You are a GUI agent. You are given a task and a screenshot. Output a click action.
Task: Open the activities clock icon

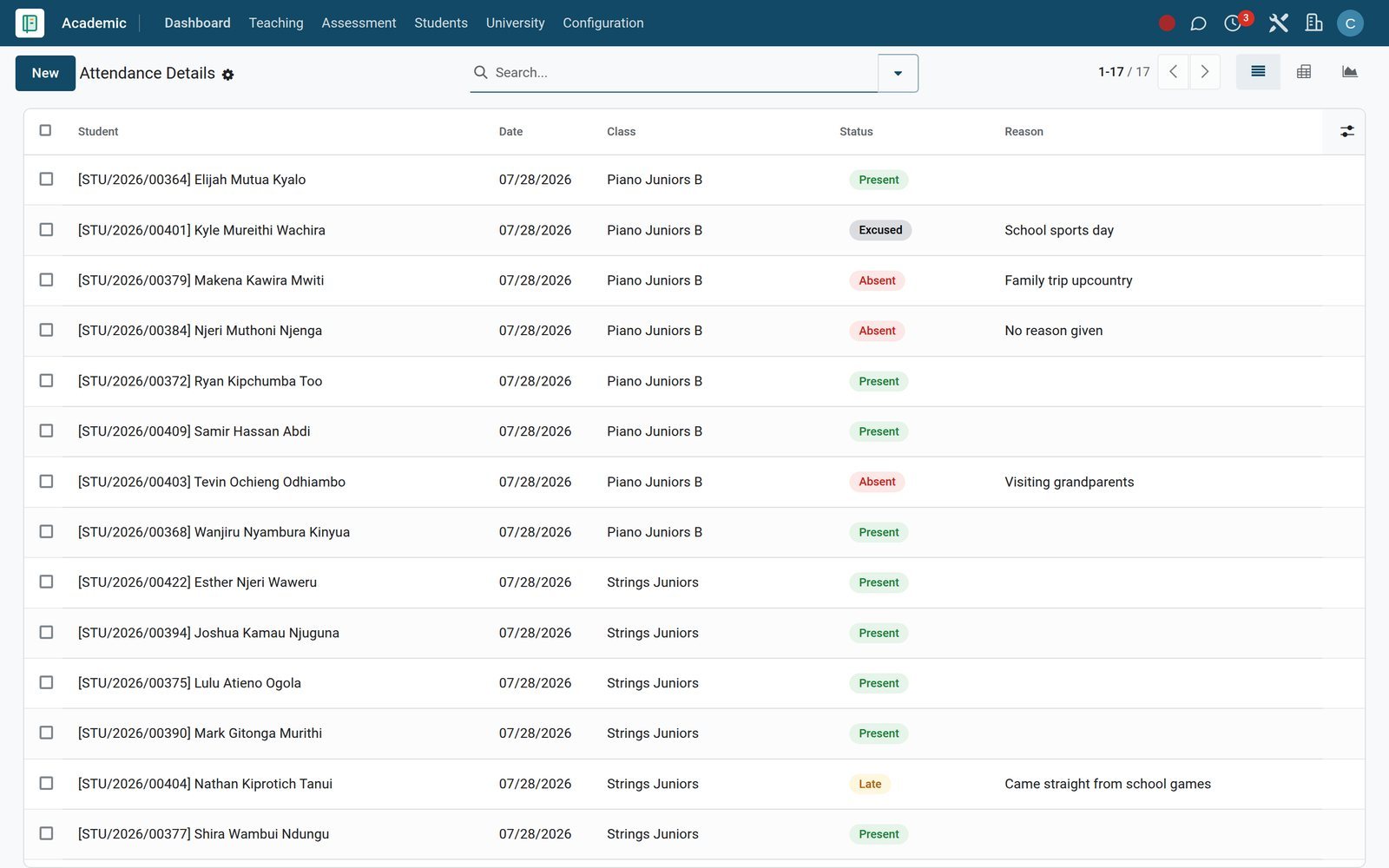click(x=1233, y=23)
